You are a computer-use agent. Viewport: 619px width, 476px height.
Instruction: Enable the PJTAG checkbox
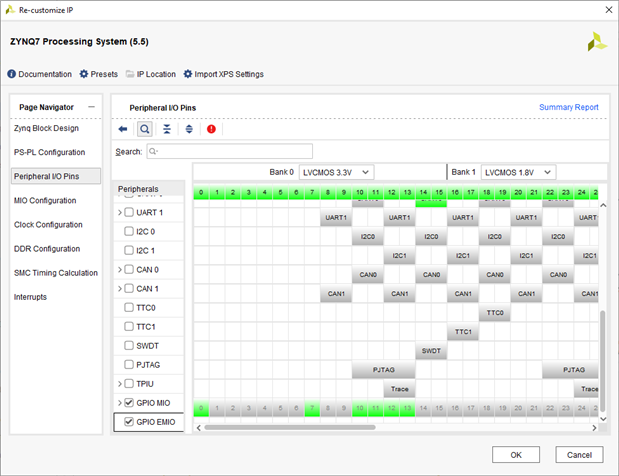click(129, 365)
